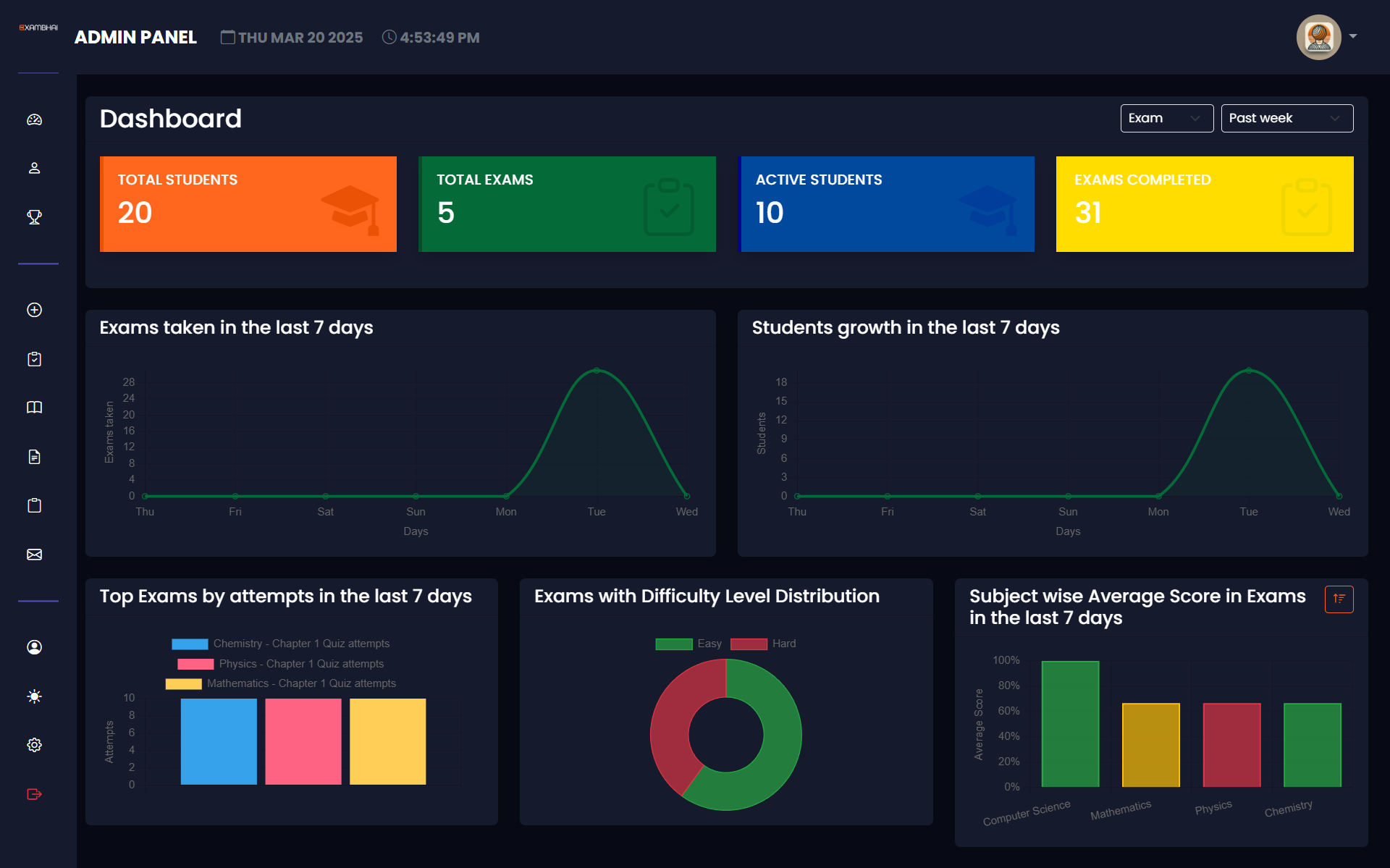Toggle light mode with sun icon
The width and height of the screenshot is (1390, 868).
point(34,696)
